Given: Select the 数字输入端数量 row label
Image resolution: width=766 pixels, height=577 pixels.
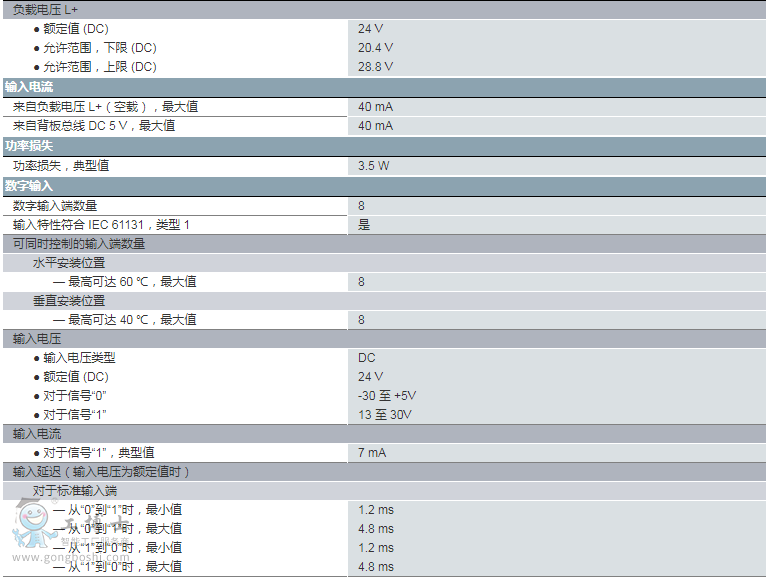Looking at the screenshot, I should pos(55,206).
